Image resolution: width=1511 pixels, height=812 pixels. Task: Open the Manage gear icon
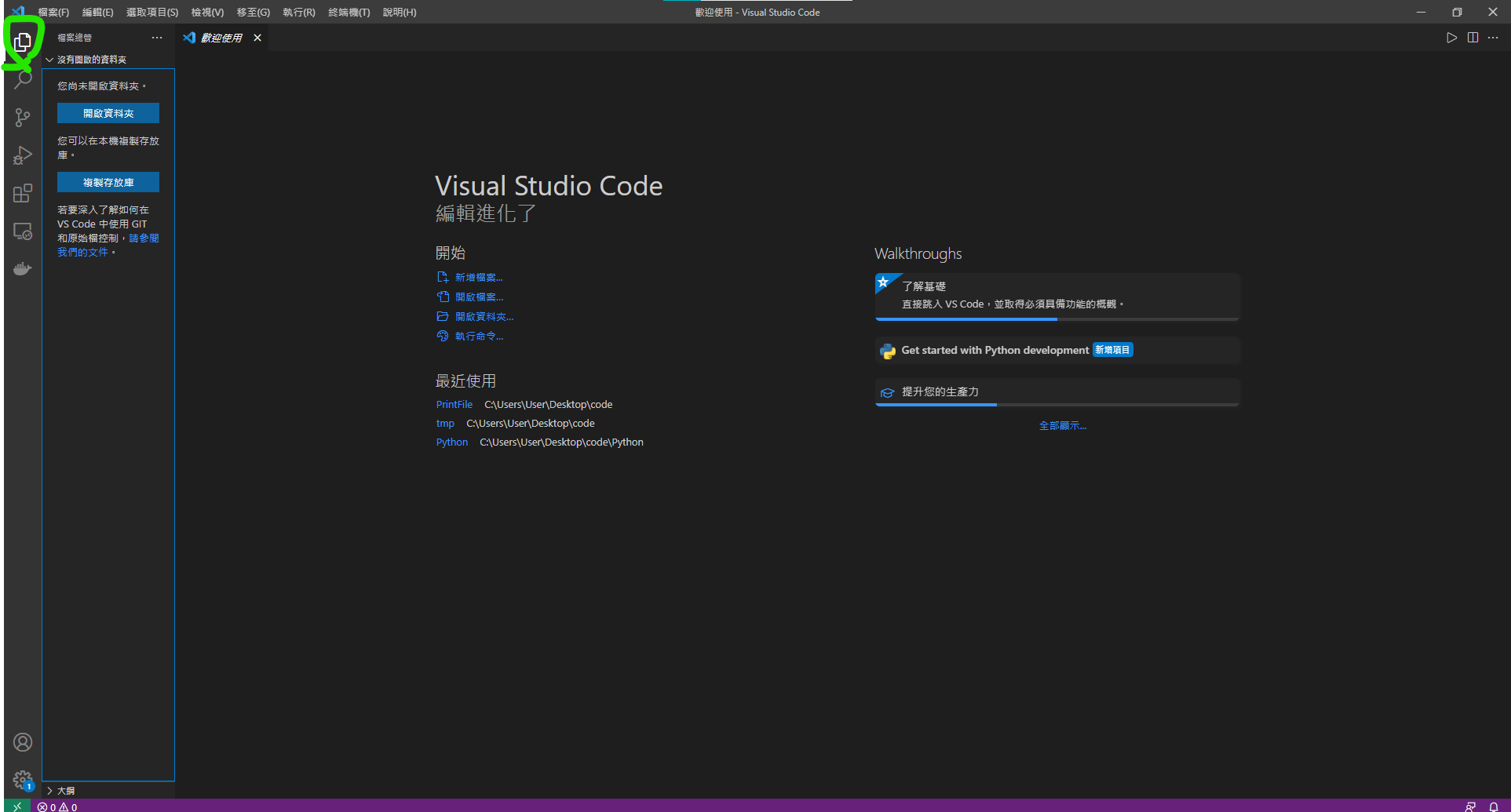pos(23,780)
